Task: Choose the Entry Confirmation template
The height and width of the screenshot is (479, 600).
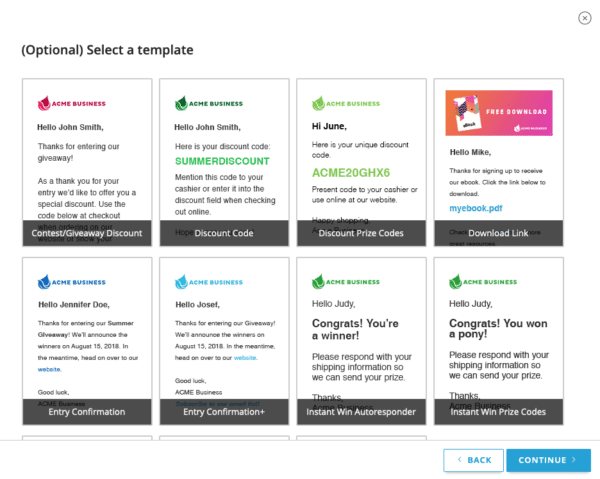Action: click(87, 341)
